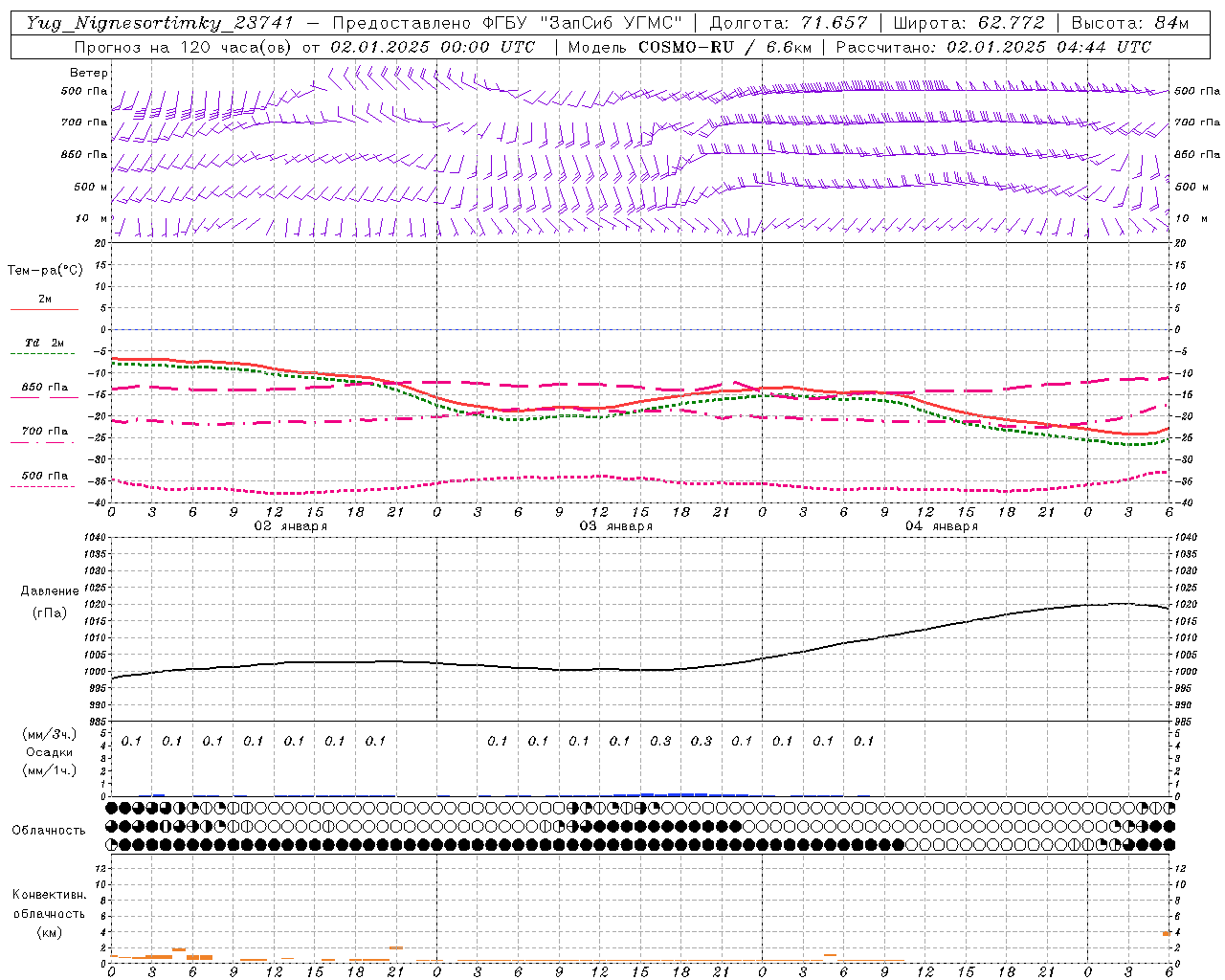Image resolution: width=1225 pixels, height=980 pixels.
Task: Select the Облачность cloudiness label
Action: (49, 831)
